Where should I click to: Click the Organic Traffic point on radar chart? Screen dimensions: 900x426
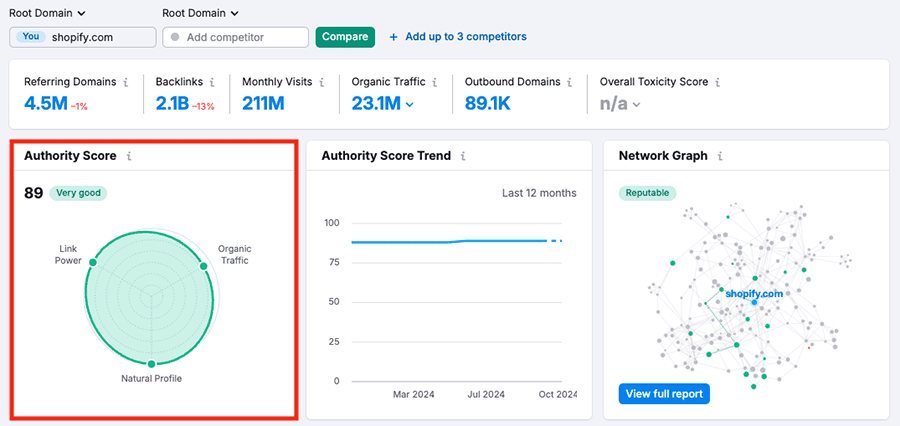click(203, 266)
